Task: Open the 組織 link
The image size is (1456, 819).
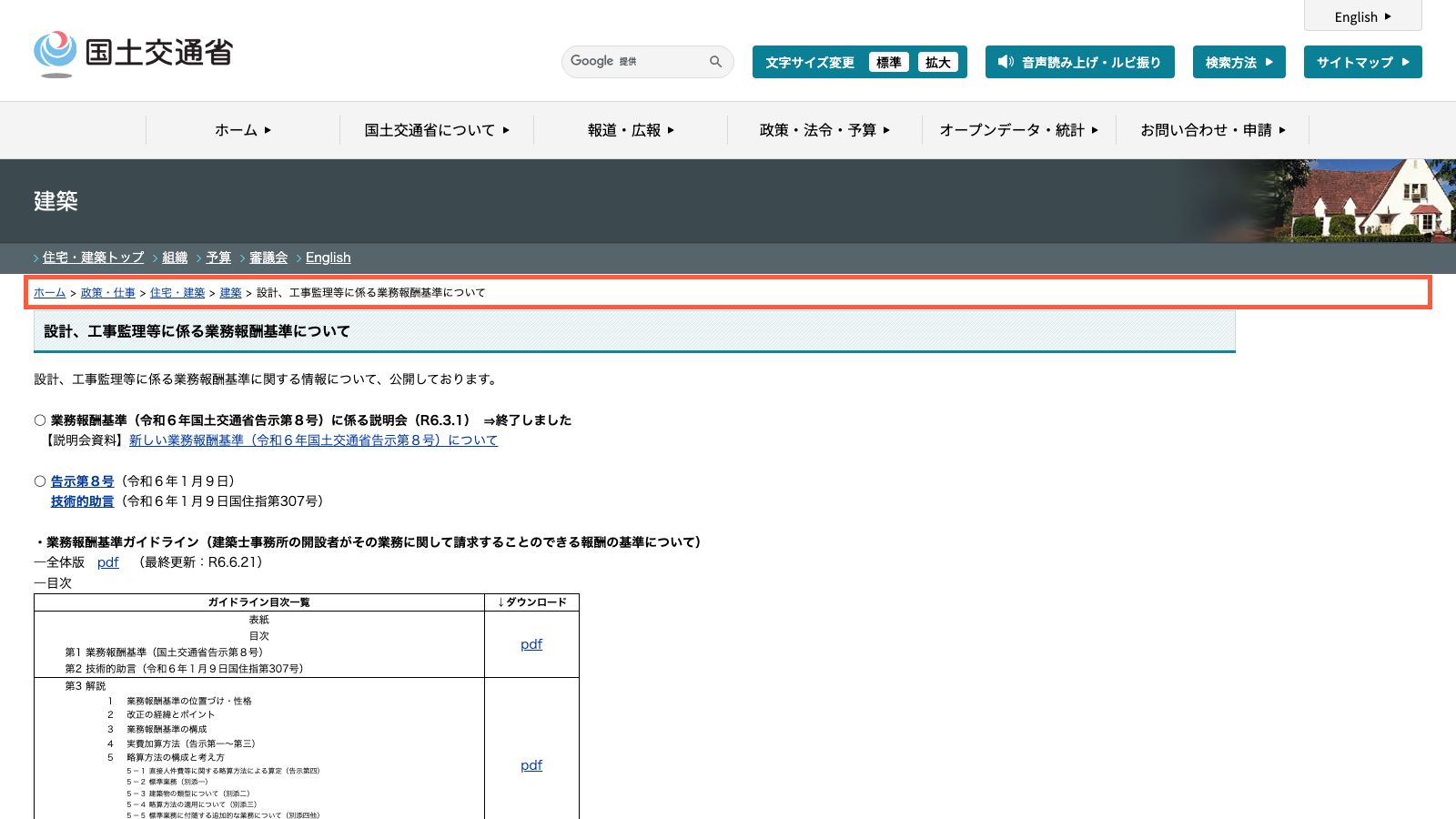Action: 175,258
